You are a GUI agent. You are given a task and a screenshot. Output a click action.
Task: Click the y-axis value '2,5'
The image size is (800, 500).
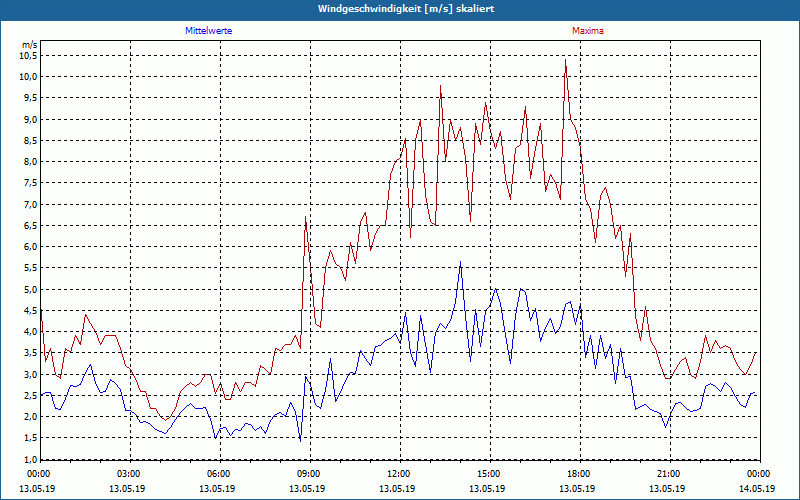point(31,395)
